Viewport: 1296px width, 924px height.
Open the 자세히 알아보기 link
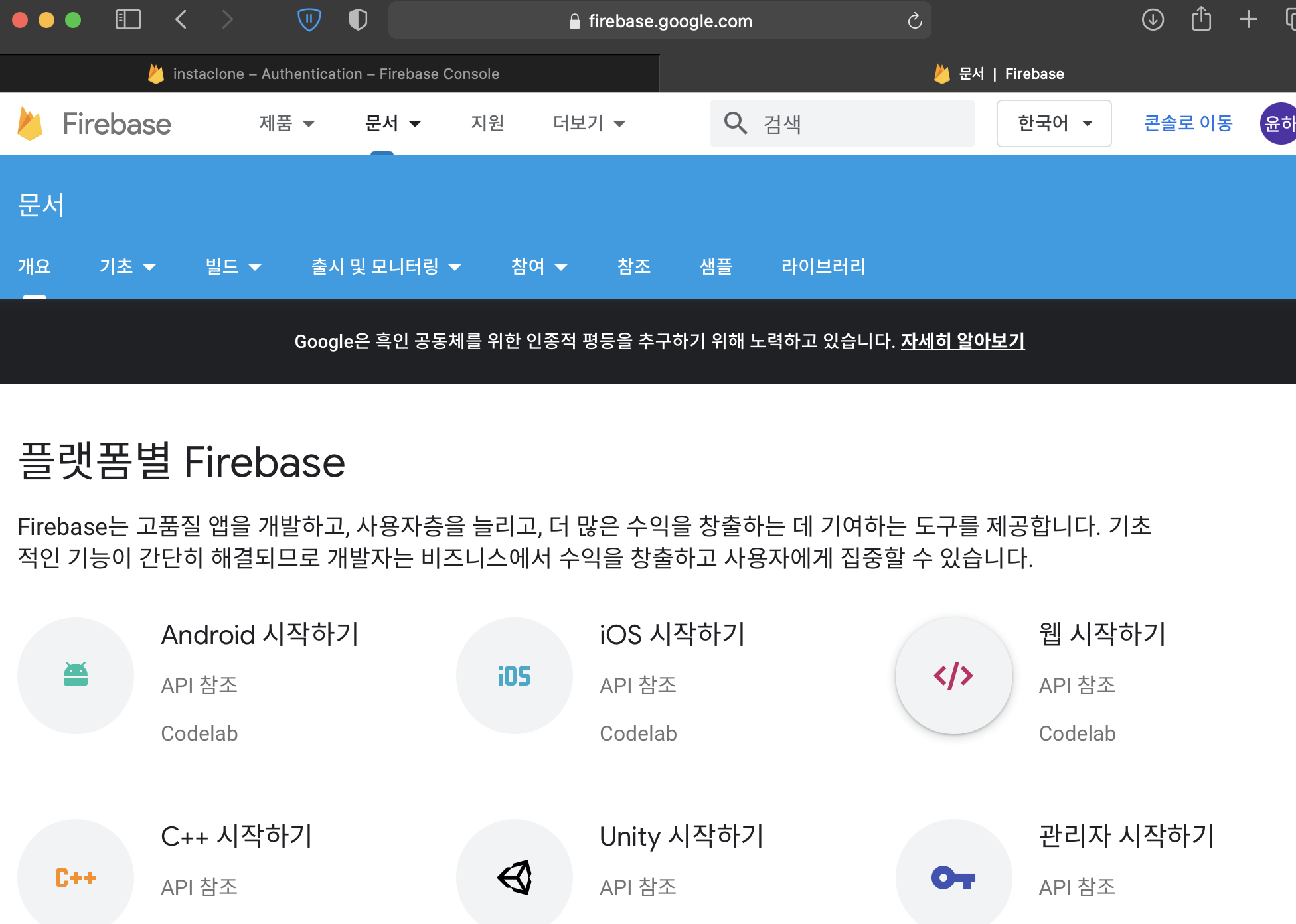(962, 341)
